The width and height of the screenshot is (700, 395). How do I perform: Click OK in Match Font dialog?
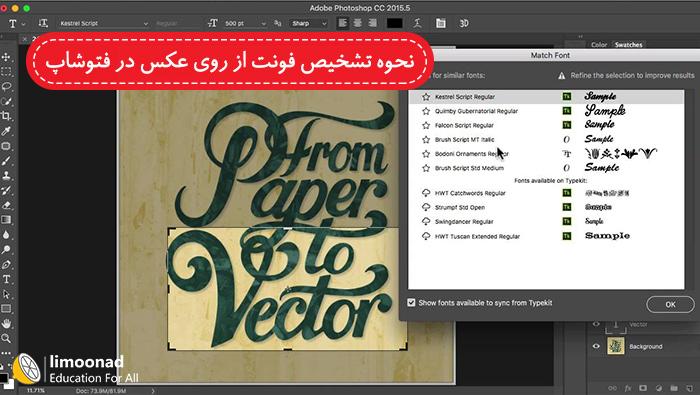[x=670, y=304]
